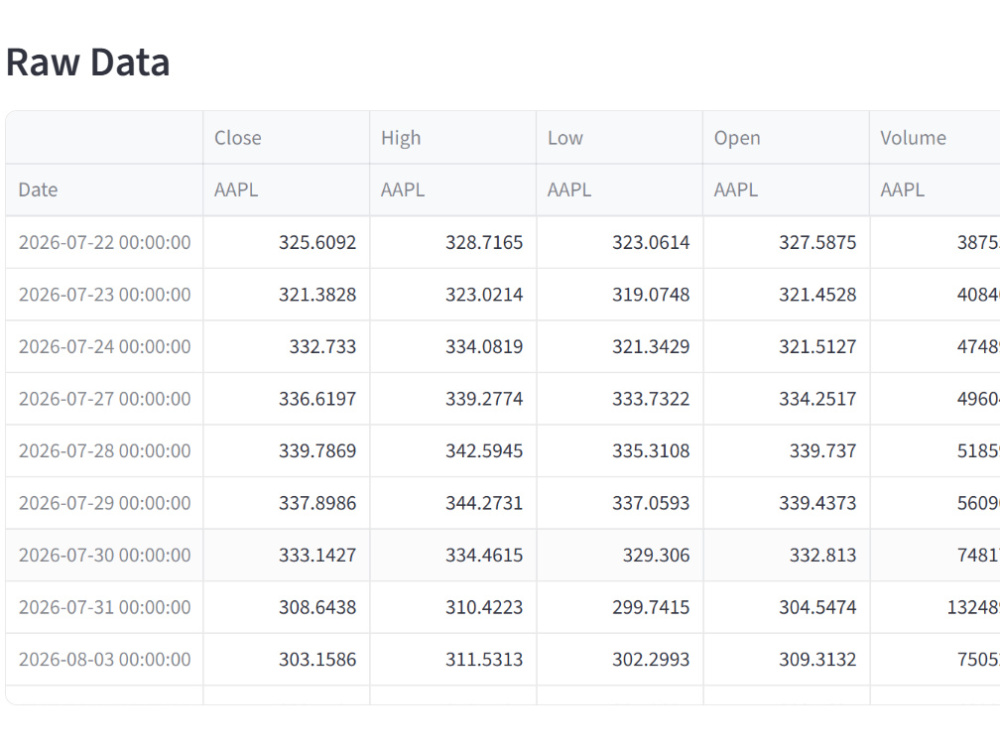Select the AAPL sub-header under High
This screenshot has width=1000, height=750.
point(453,190)
